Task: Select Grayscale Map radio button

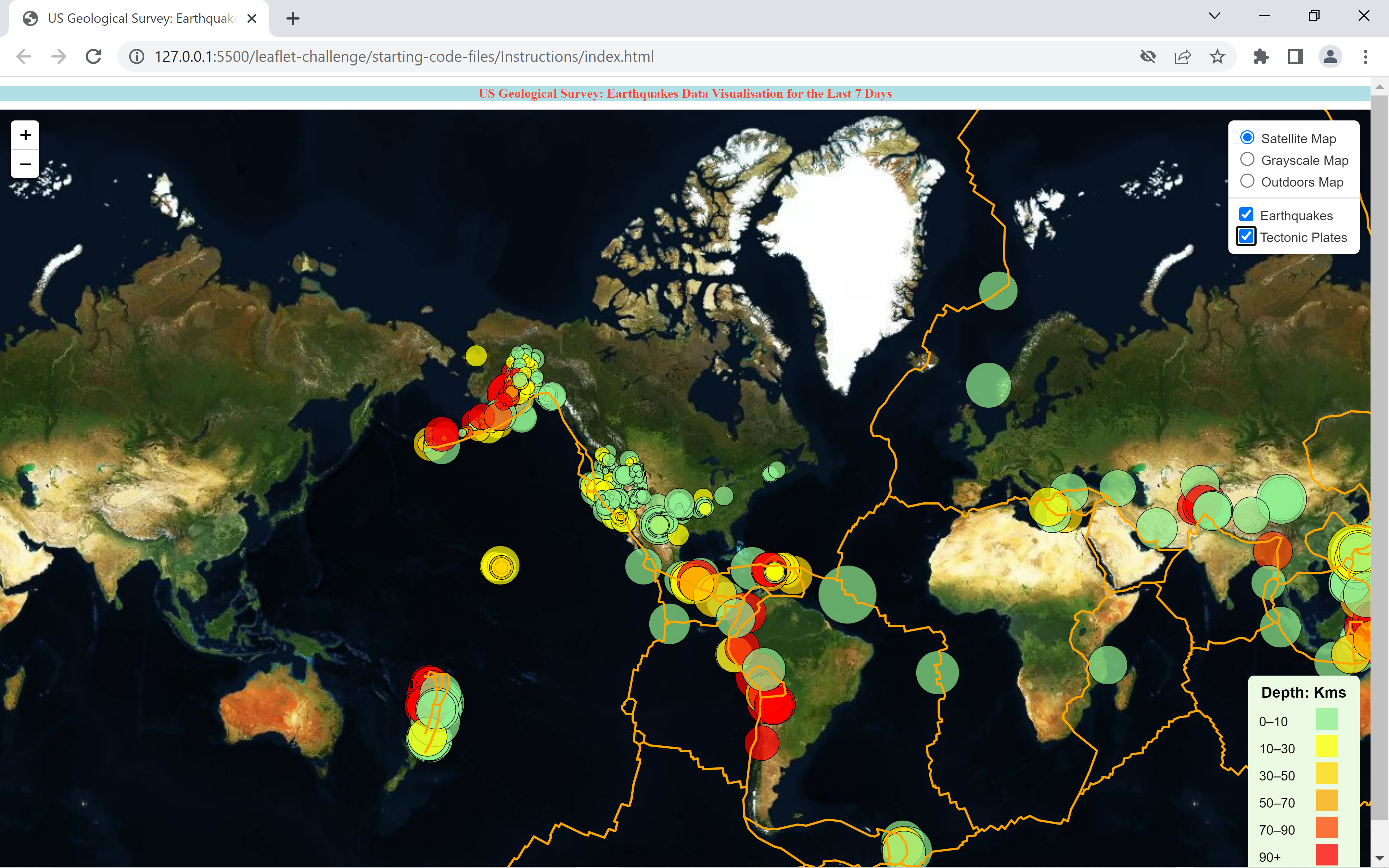Action: pyautogui.click(x=1247, y=159)
